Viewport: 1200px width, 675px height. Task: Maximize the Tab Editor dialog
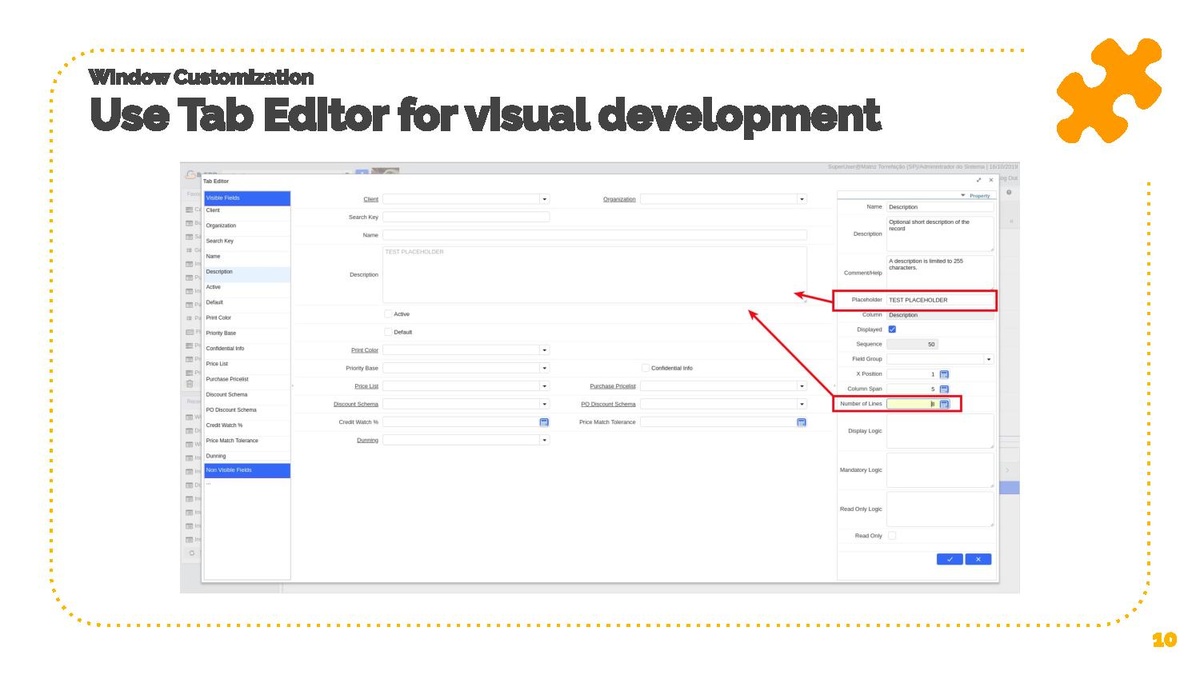pyautogui.click(x=978, y=181)
